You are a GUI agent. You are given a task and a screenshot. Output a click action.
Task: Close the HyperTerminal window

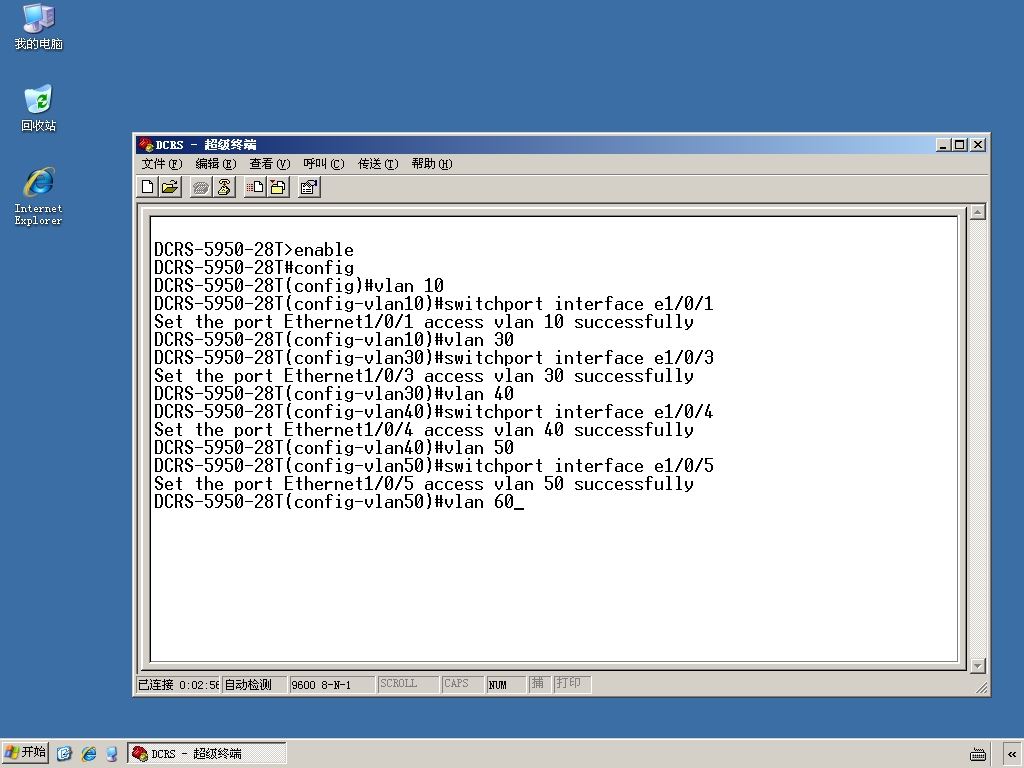(978, 145)
